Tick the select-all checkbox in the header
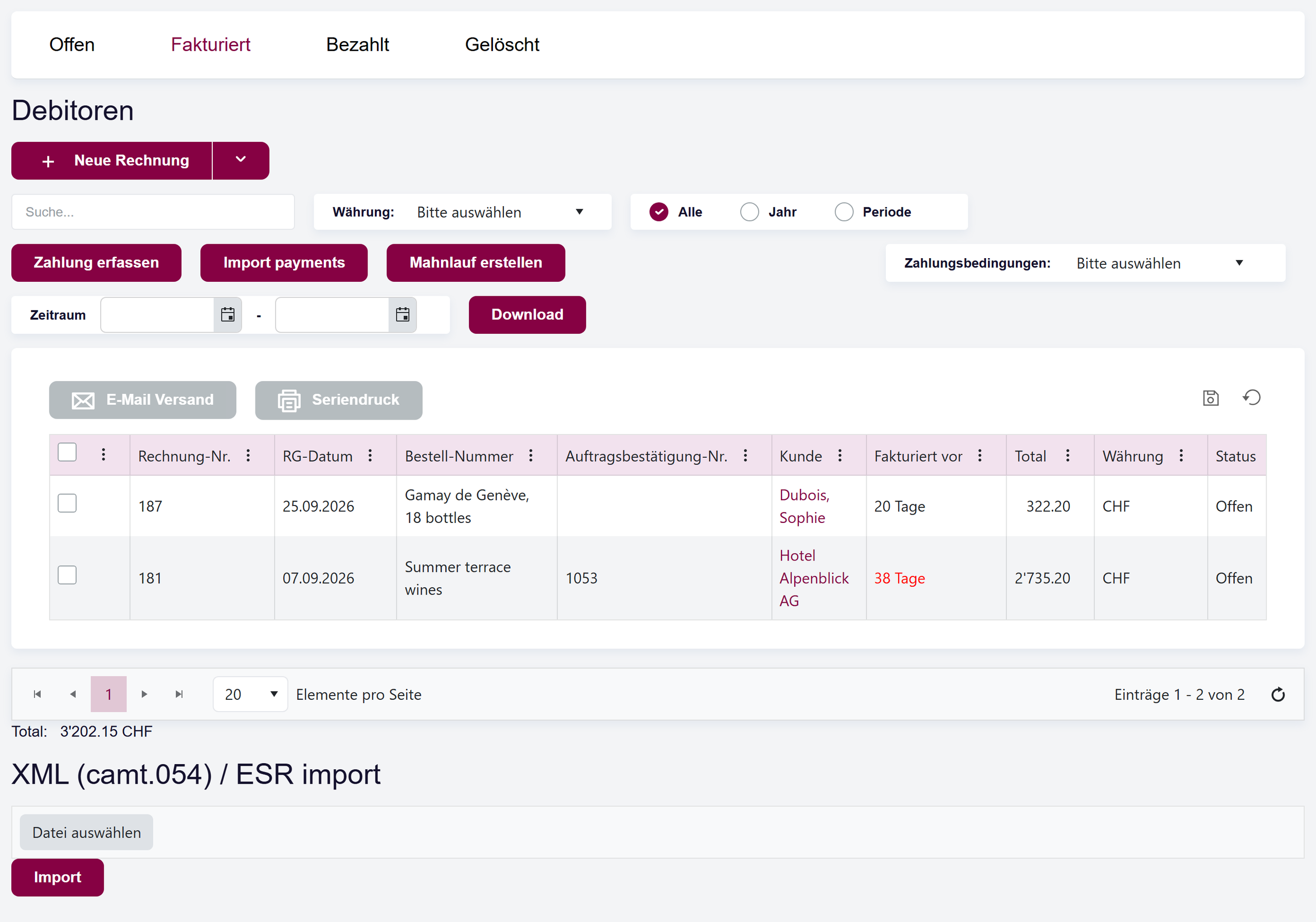 (x=67, y=453)
